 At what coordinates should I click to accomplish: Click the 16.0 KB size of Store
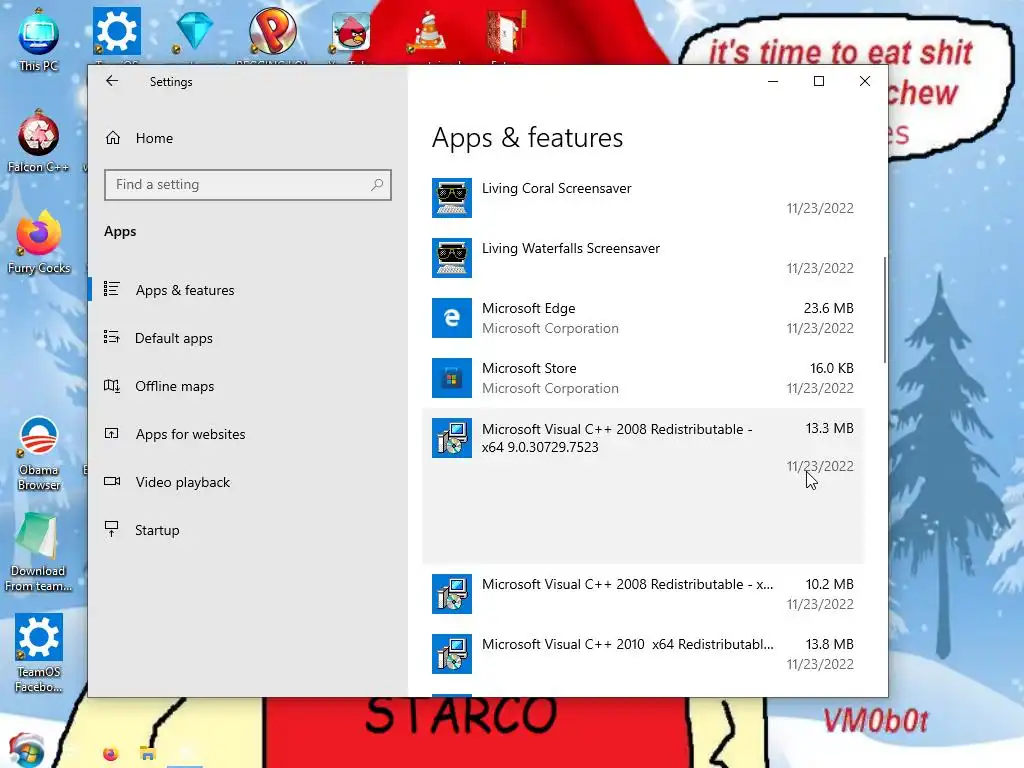point(831,368)
